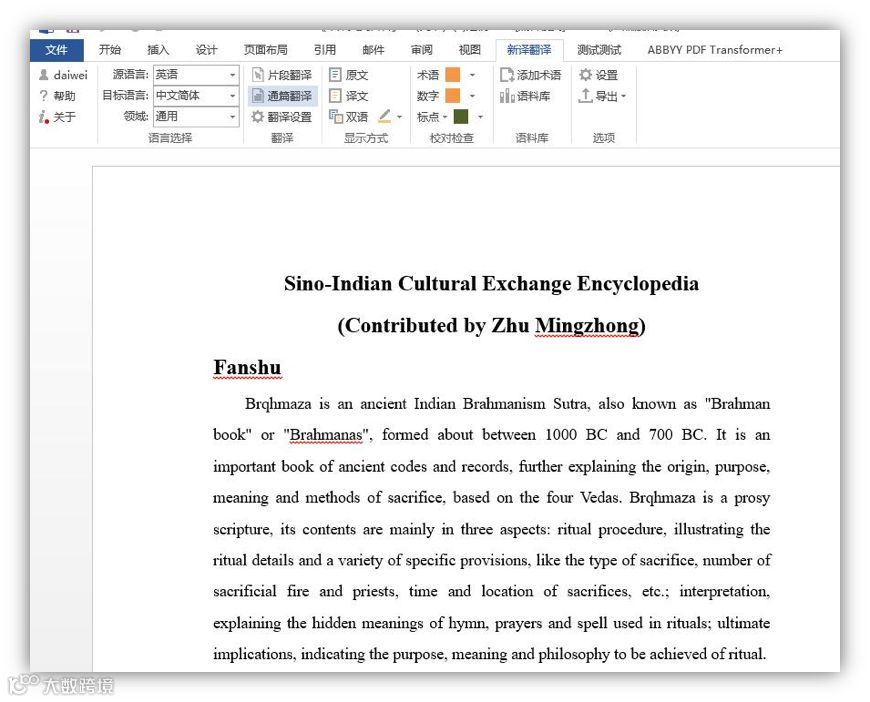870x702 pixels.
Task: Open the 测试测试 tab
Action: [x=599, y=50]
